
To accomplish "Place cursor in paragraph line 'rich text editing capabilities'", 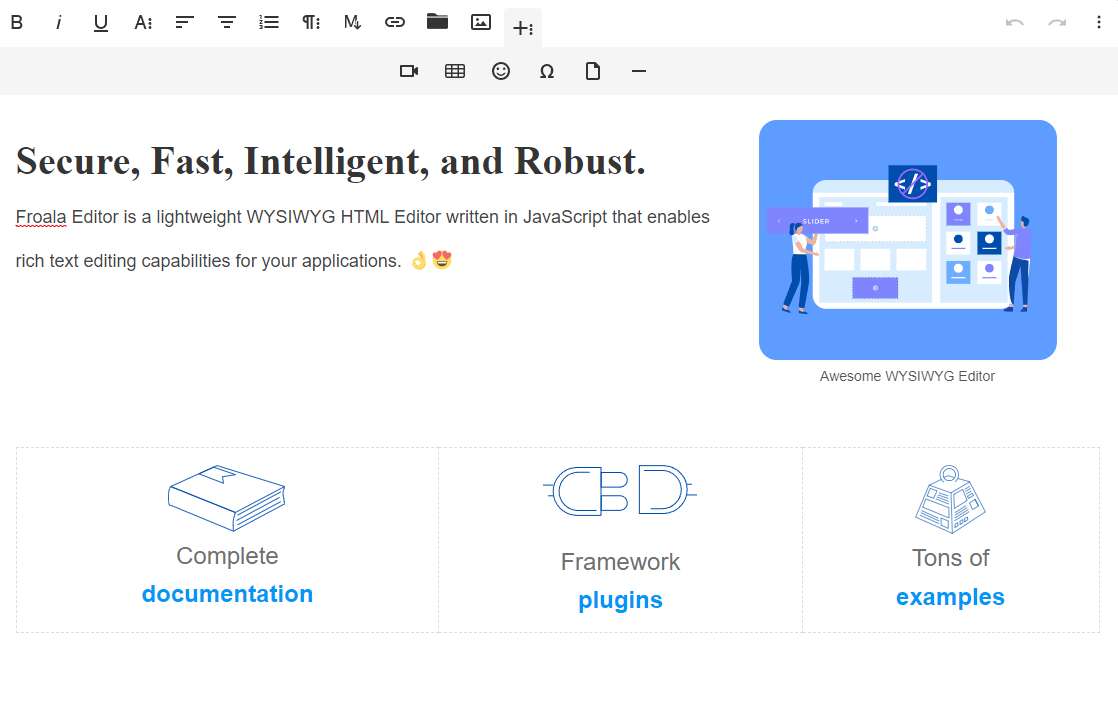I will click(x=208, y=261).
